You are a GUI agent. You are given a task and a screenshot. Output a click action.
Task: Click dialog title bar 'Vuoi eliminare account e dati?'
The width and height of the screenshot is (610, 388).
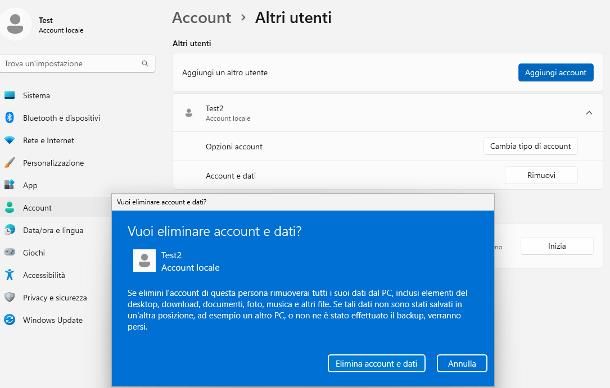point(303,202)
